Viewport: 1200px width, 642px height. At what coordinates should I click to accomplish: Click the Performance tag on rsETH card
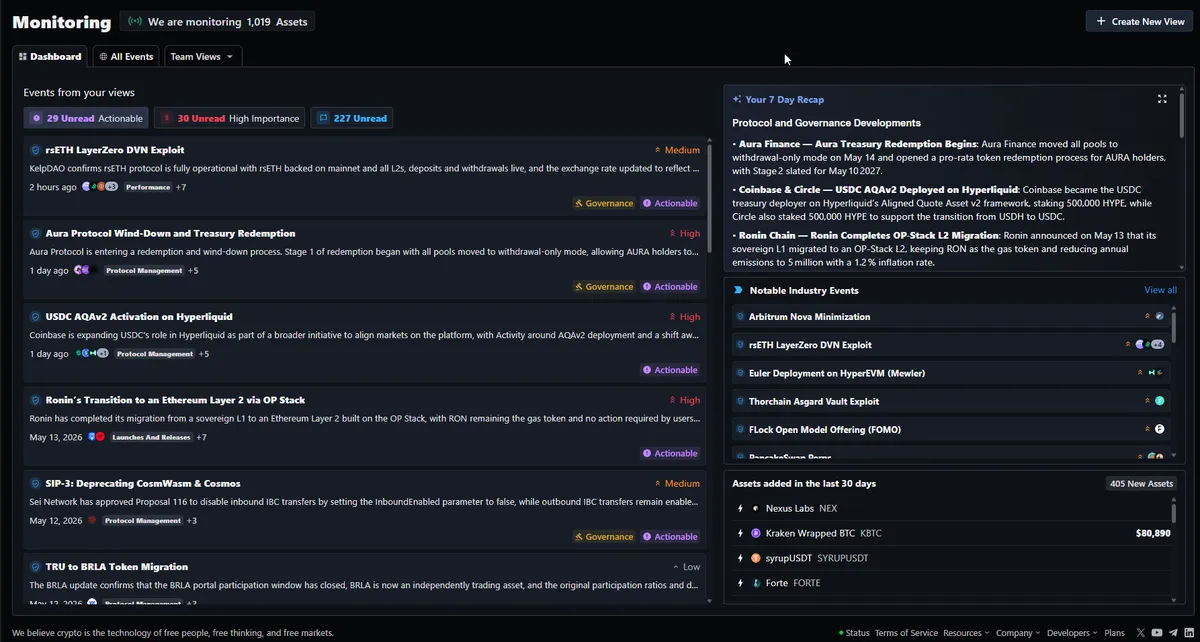(148, 187)
